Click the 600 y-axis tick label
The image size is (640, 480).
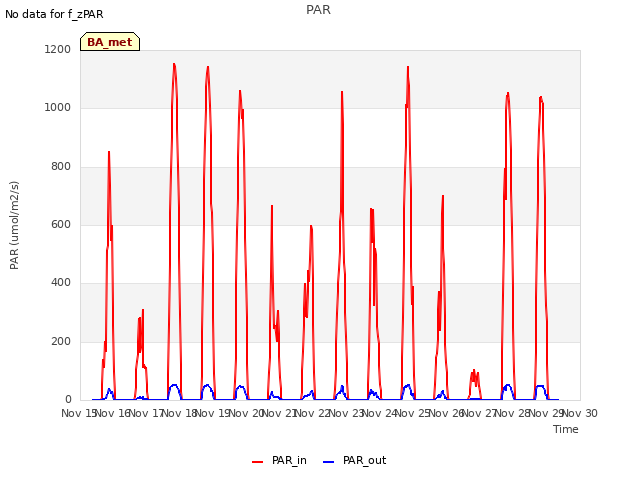pyautogui.click(x=61, y=224)
